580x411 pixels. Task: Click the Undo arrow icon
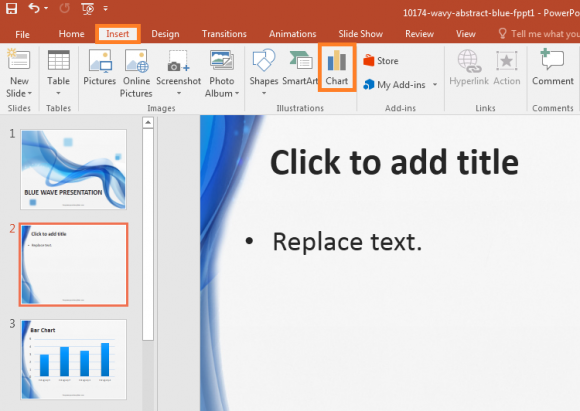click(34, 8)
